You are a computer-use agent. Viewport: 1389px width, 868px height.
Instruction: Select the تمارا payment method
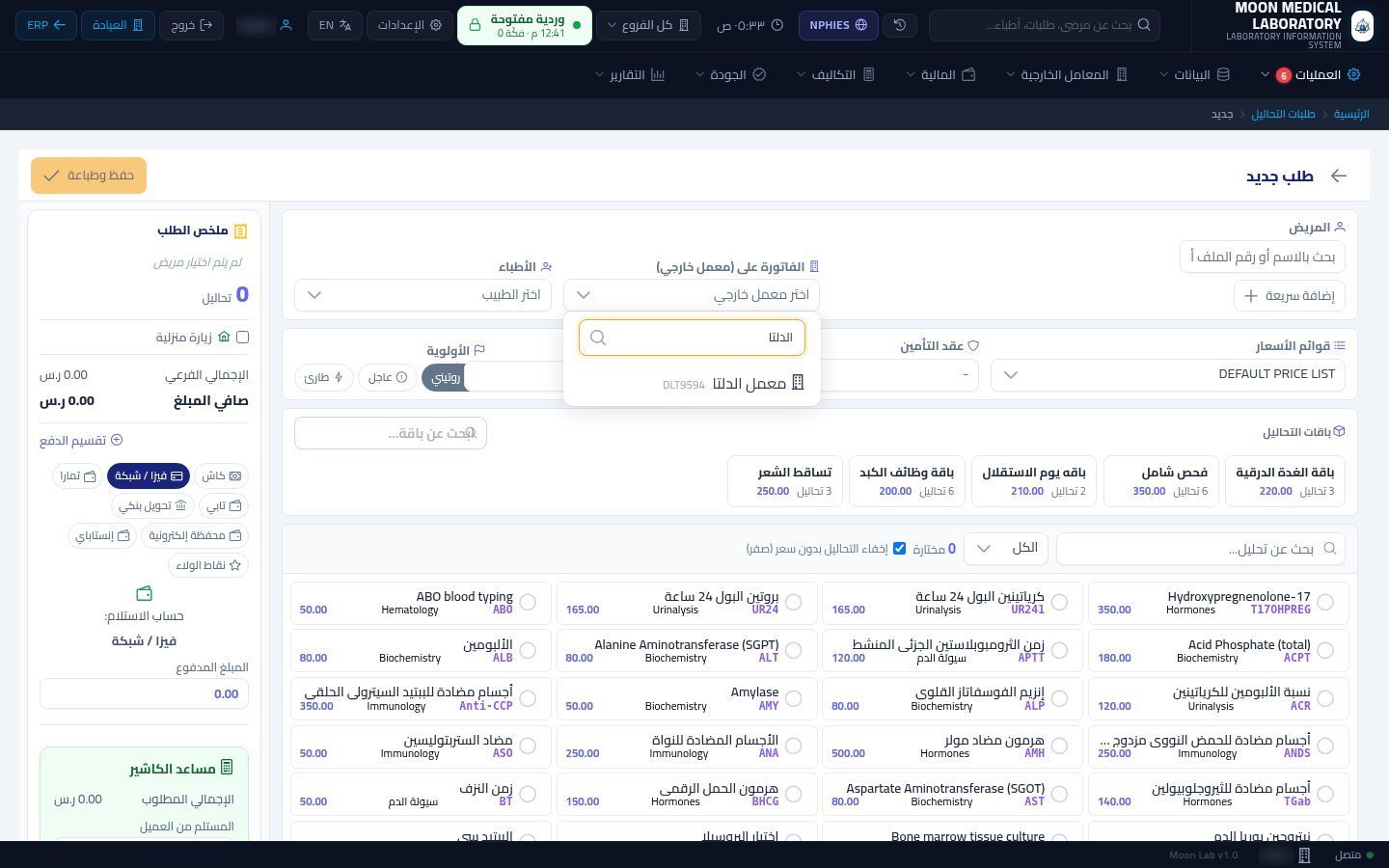[78, 475]
